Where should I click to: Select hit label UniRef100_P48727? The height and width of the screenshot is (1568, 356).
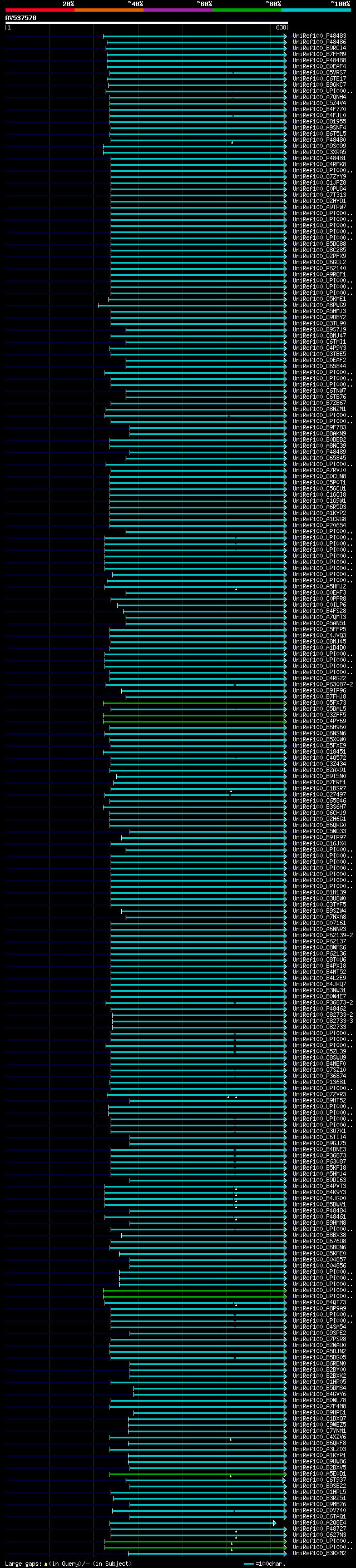point(319,1529)
